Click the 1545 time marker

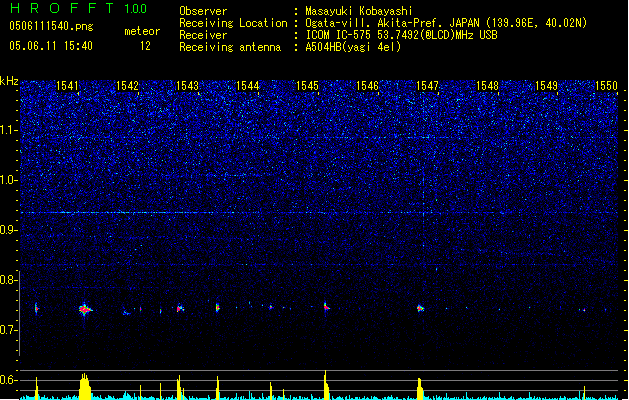pos(307,86)
